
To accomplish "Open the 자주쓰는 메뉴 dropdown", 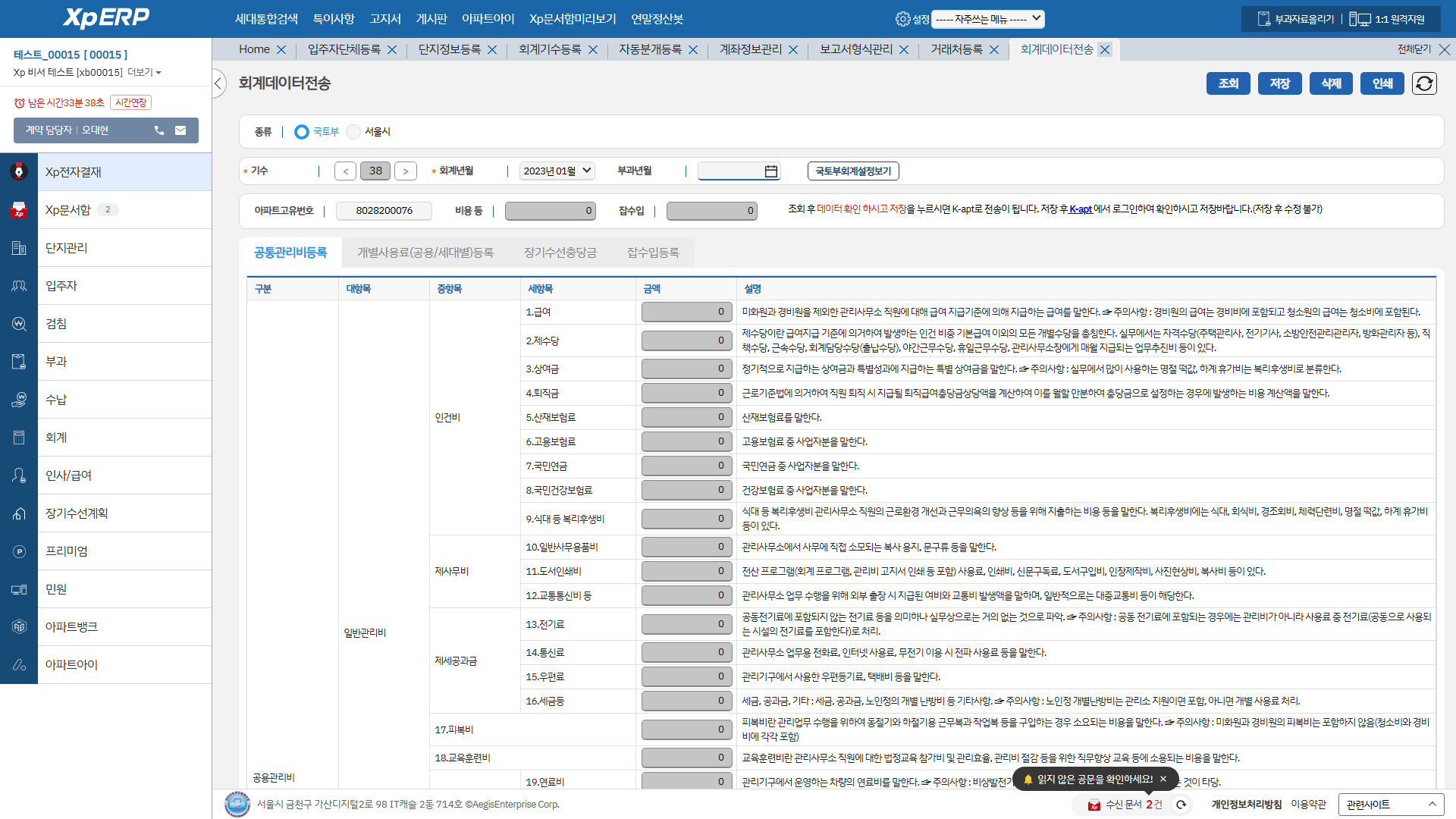I will tap(988, 19).
